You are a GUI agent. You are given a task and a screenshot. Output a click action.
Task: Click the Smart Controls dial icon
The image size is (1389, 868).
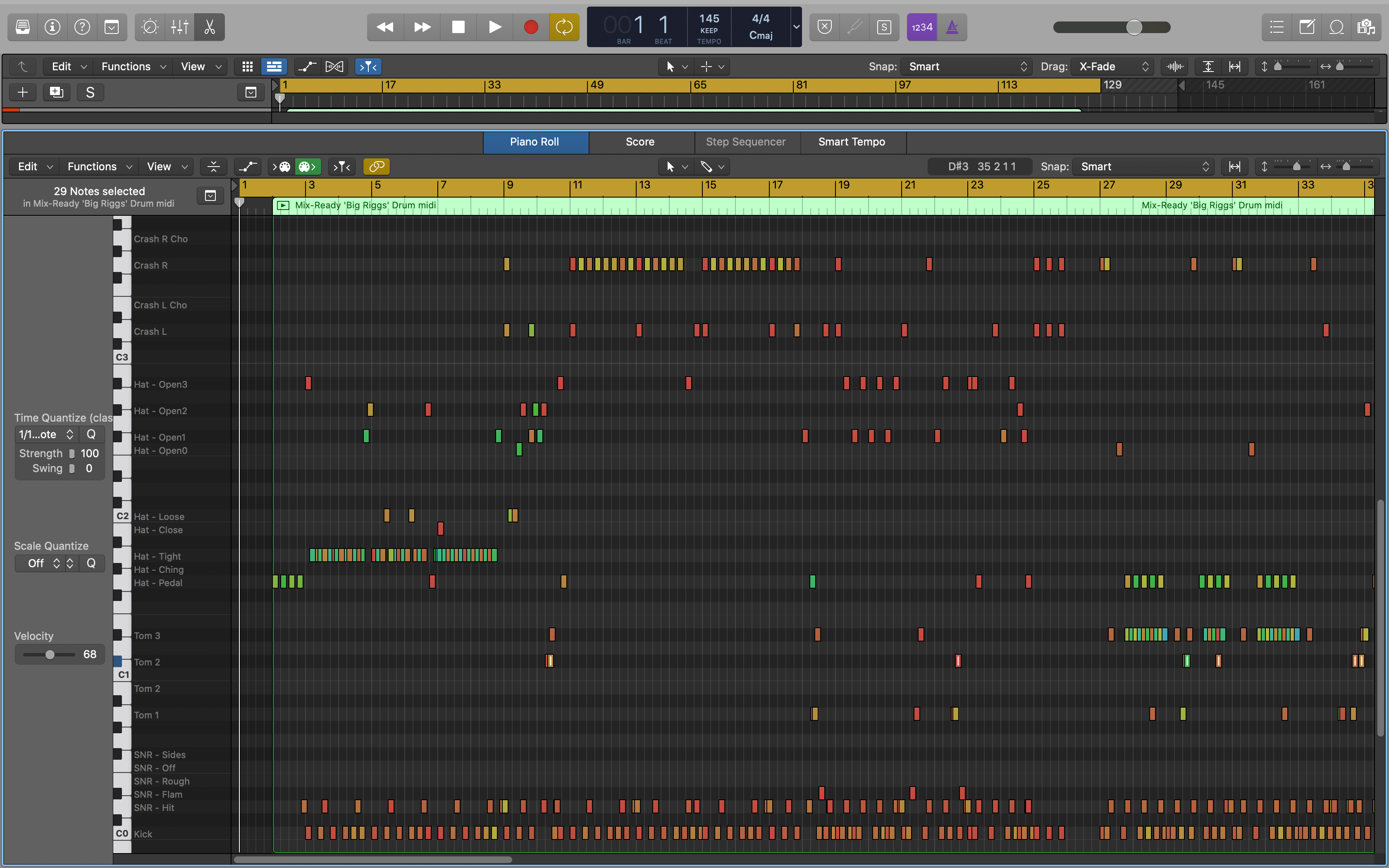150,27
